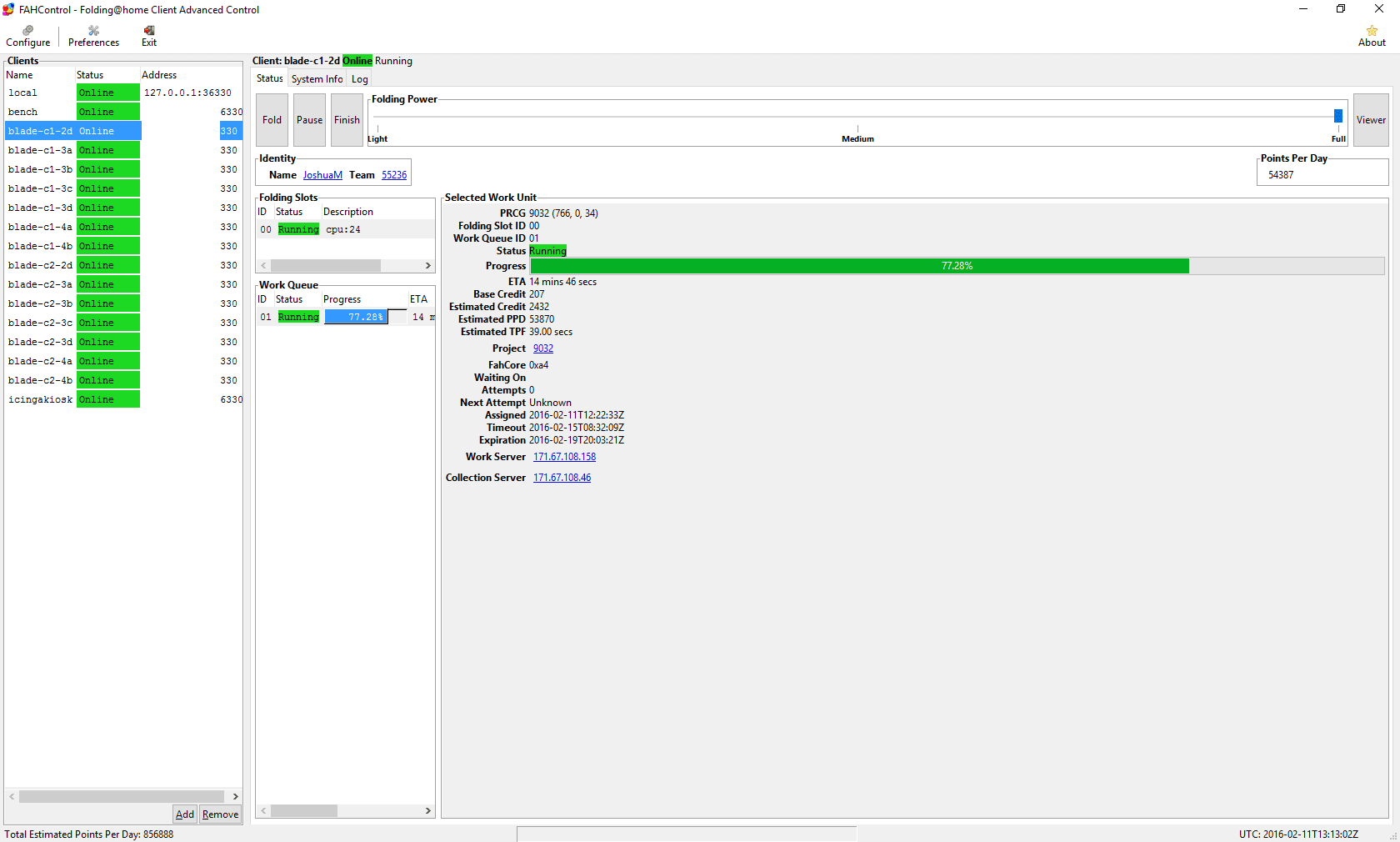Click the Folding Slots Description column header
Viewport: 1400px width, 842px height.
click(377, 212)
